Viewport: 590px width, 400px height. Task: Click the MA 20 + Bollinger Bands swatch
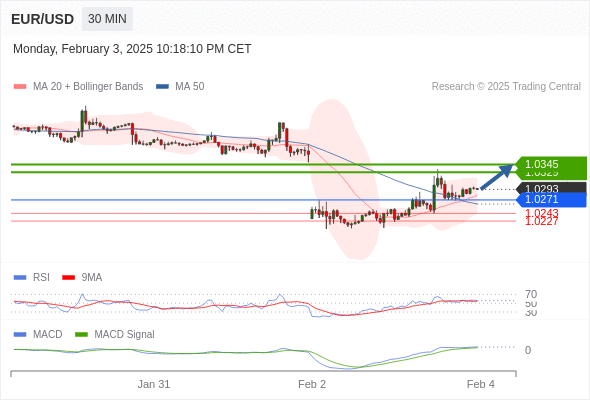point(20,87)
